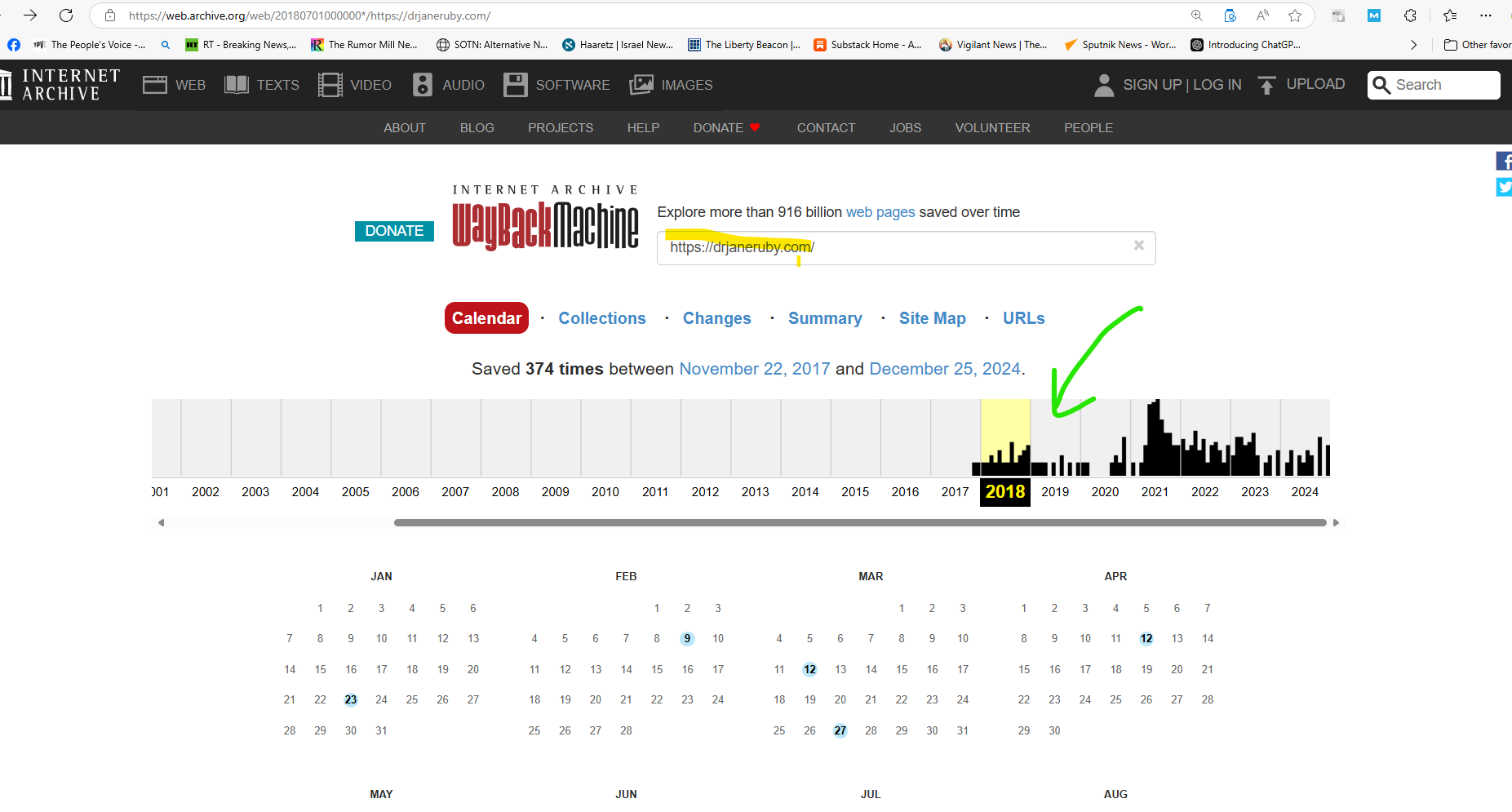Share on Twitter side icon
The width and height of the screenshot is (1512, 812).
[1504, 187]
